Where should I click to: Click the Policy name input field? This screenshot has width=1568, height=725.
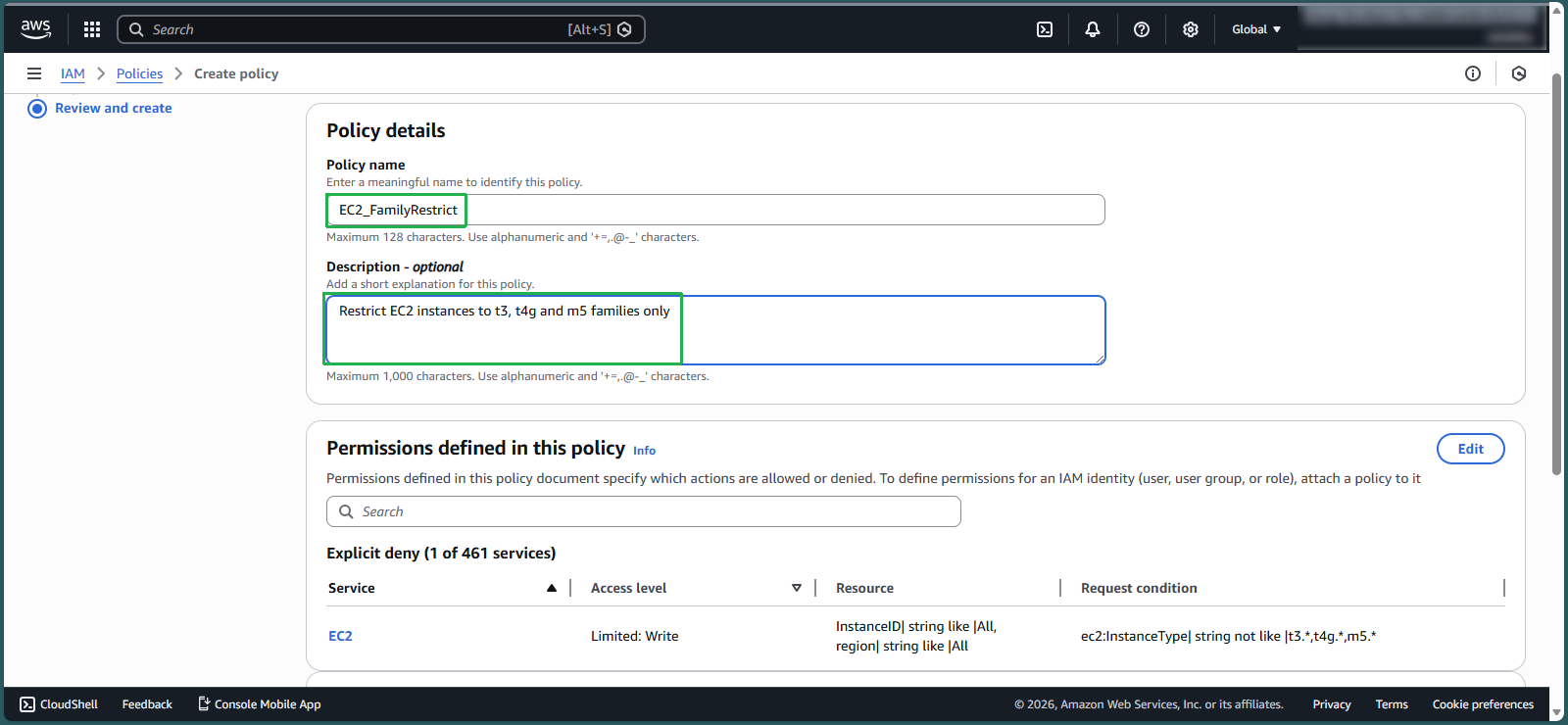tap(715, 210)
